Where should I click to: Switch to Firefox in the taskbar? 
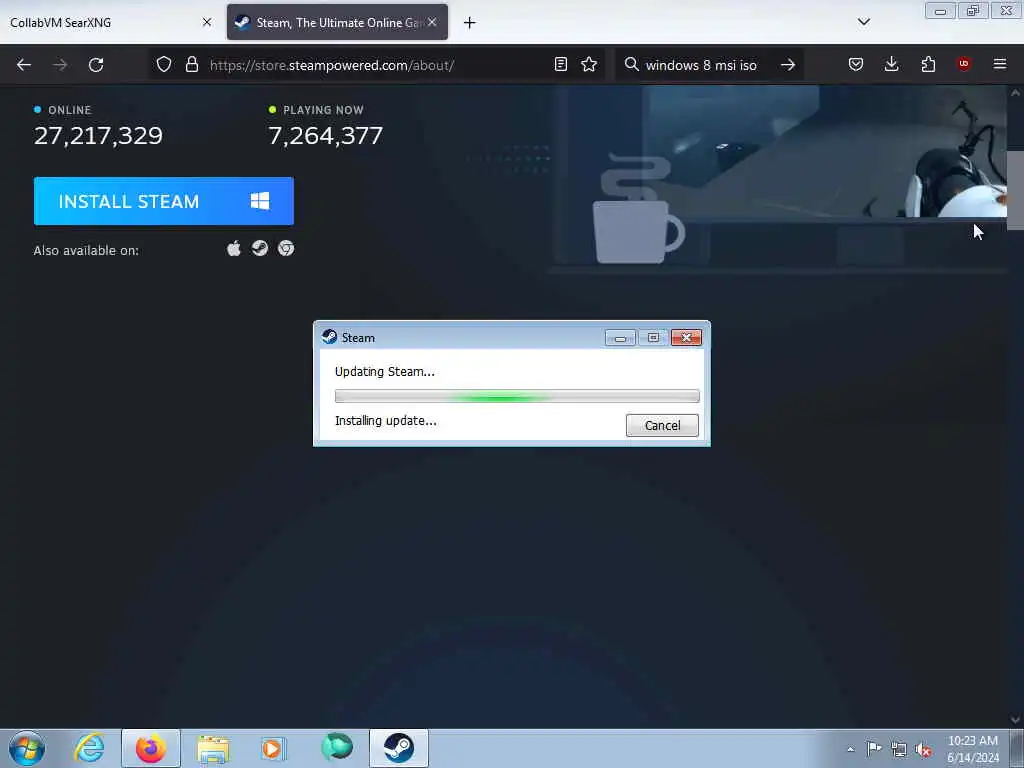pos(151,748)
